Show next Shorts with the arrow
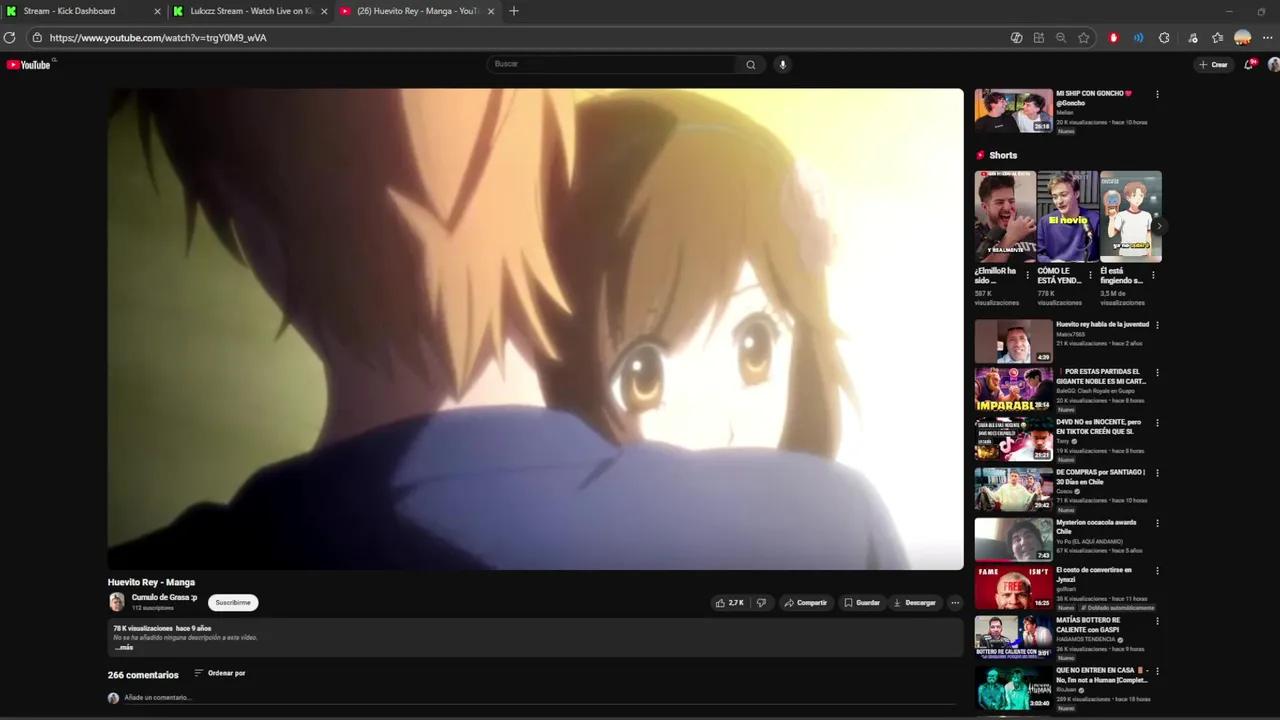The image size is (1280, 720). point(1158,226)
